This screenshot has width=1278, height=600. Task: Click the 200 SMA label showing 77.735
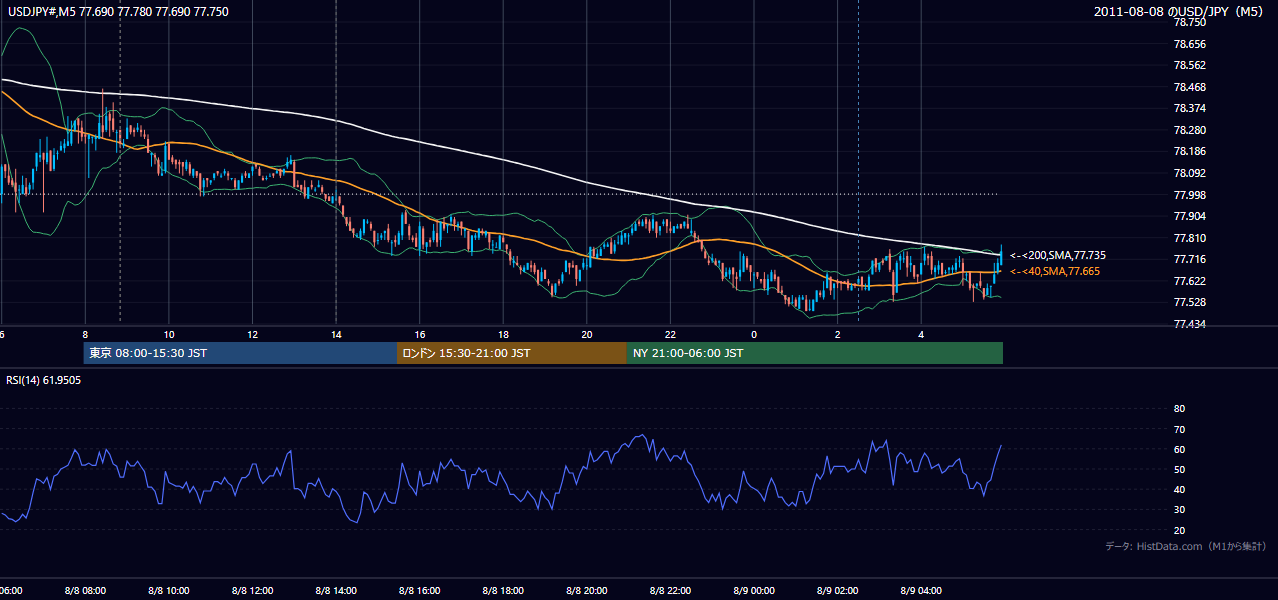1058,256
